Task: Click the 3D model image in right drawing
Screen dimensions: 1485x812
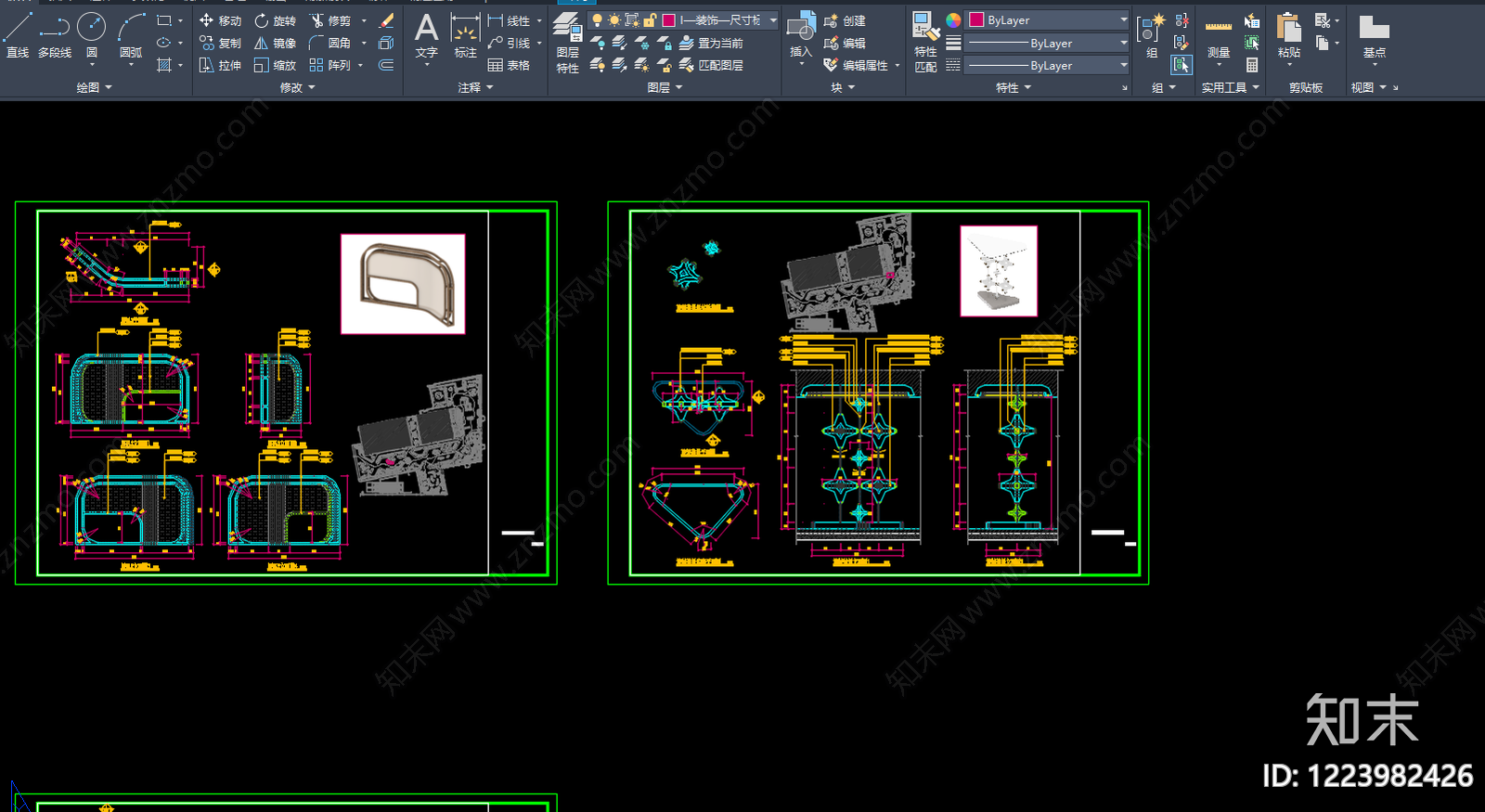Action: tap(999, 271)
